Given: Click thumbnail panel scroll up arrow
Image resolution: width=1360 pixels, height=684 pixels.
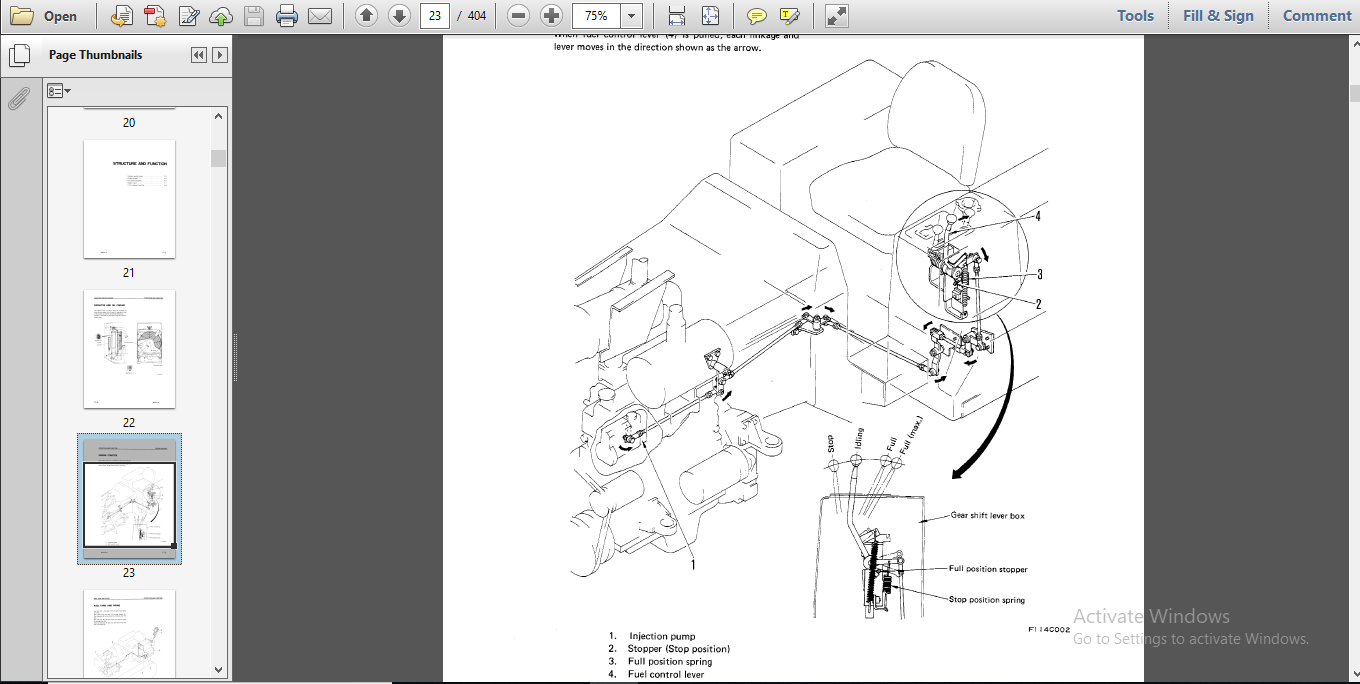Looking at the screenshot, I should click(x=219, y=116).
